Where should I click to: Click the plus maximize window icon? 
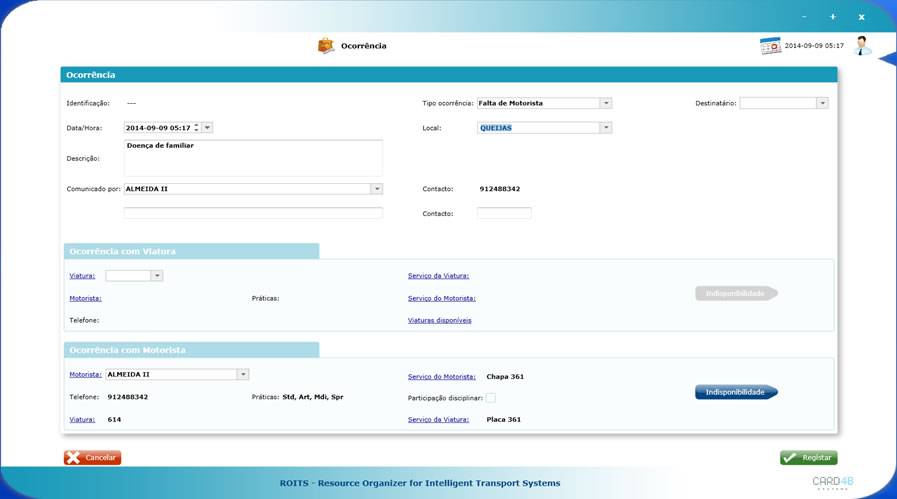(x=833, y=17)
